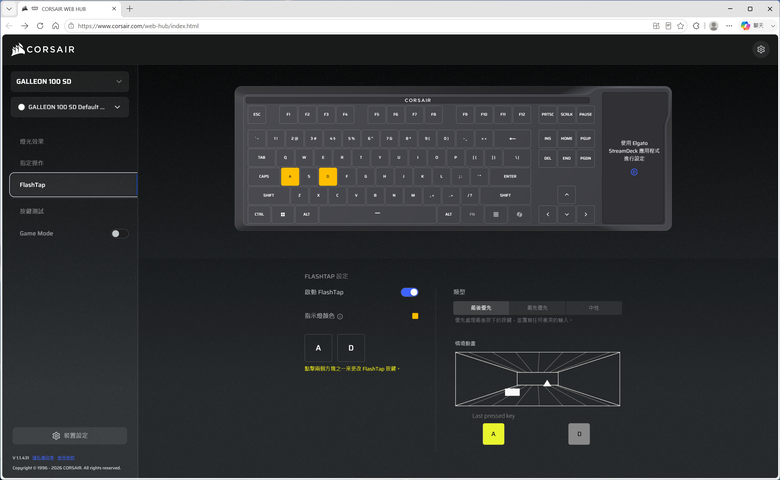This screenshot has width=780, height=480.
Task: Open the 指定操作 sidebar section
Action: pyautogui.click(x=32, y=163)
